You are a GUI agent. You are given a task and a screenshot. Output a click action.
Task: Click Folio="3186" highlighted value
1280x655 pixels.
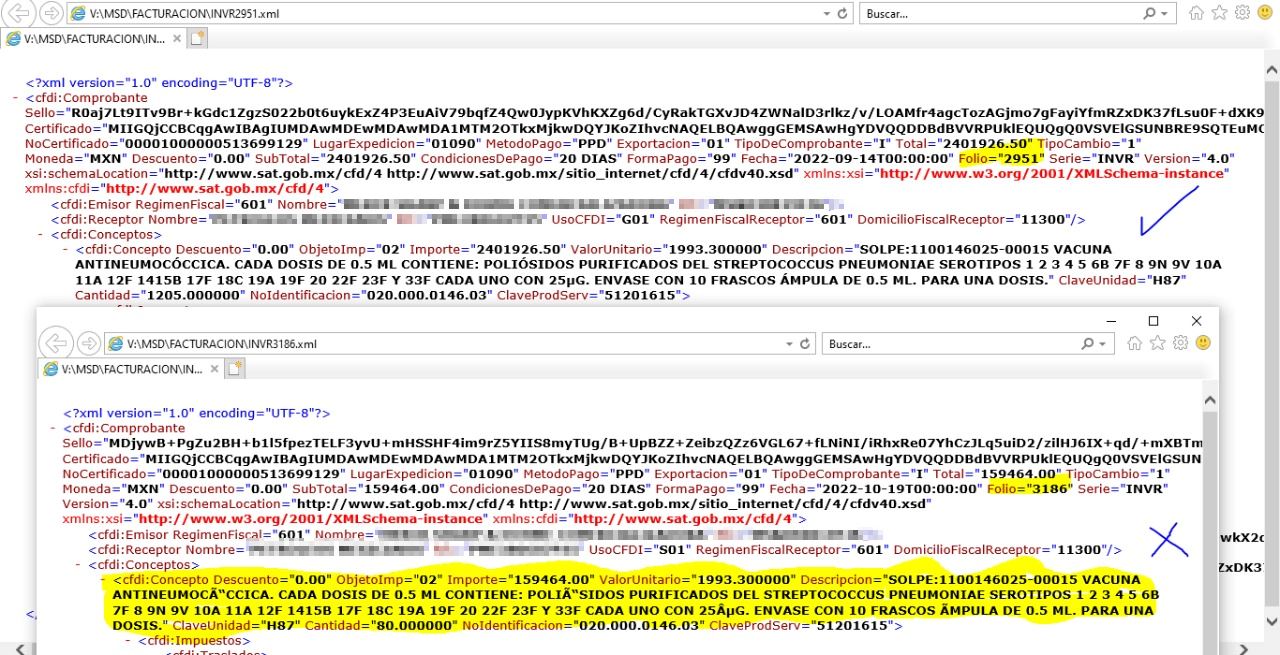click(1030, 488)
